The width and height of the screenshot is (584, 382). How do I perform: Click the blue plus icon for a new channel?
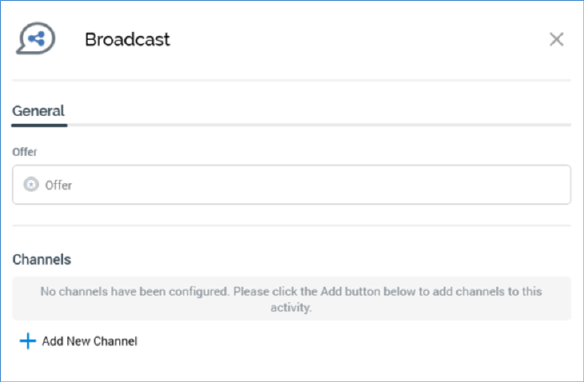(x=28, y=341)
